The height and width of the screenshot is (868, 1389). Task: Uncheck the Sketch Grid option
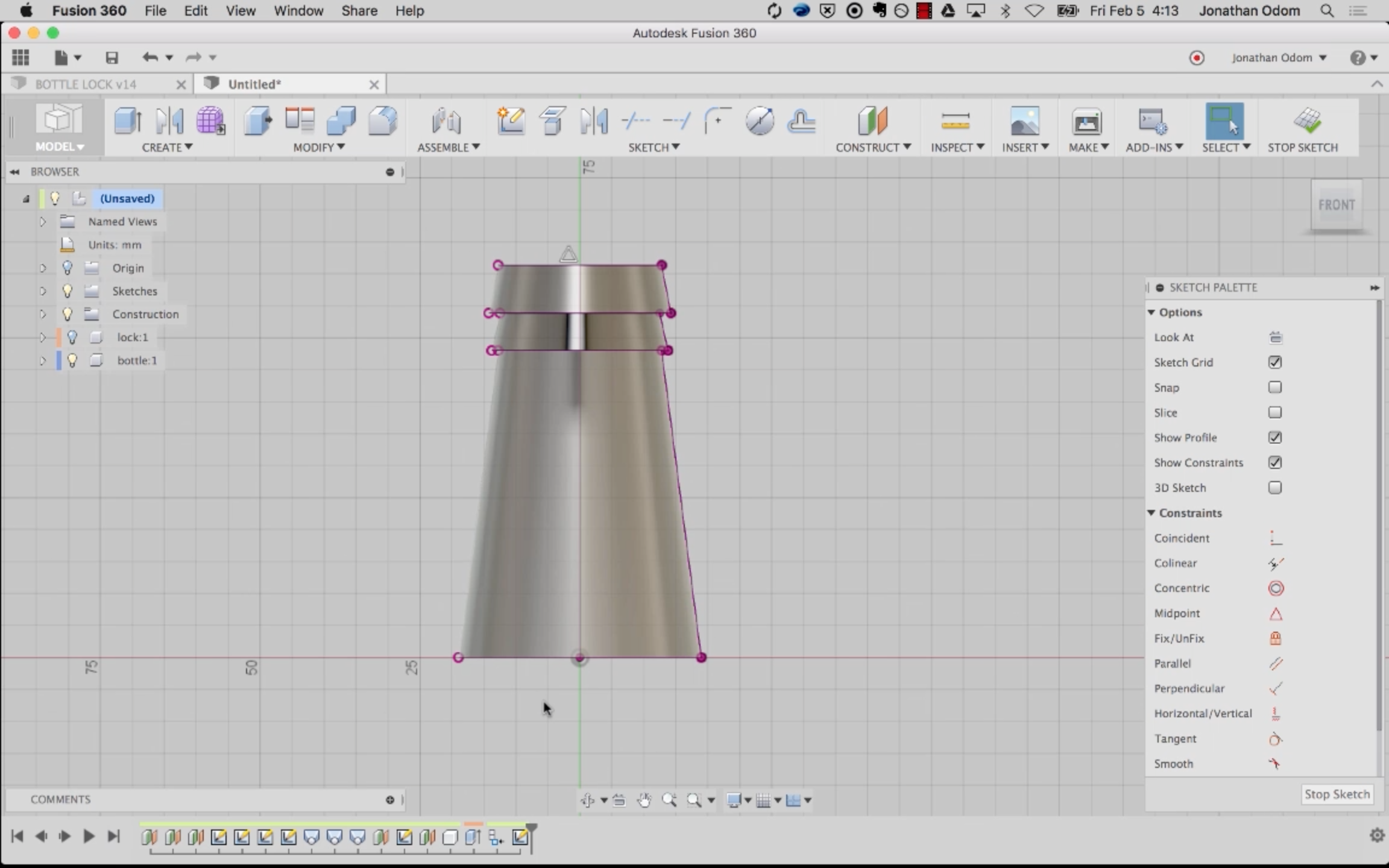pyautogui.click(x=1274, y=362)
